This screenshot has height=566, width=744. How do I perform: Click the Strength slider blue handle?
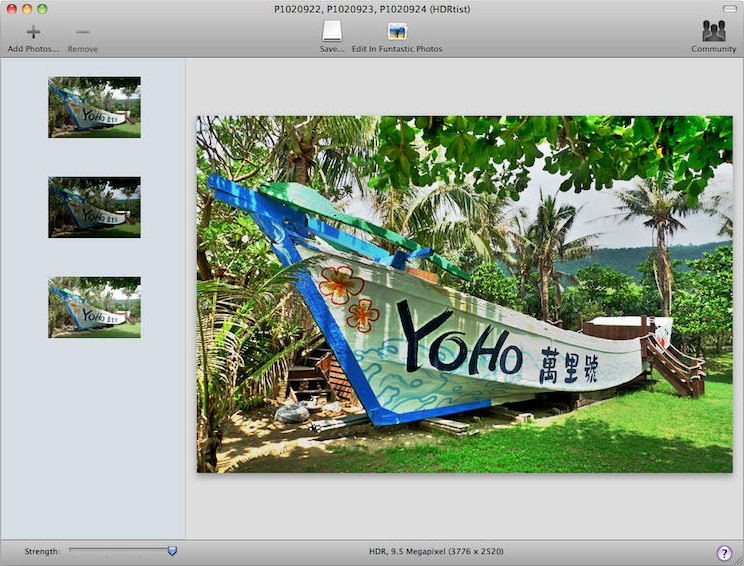172,551
